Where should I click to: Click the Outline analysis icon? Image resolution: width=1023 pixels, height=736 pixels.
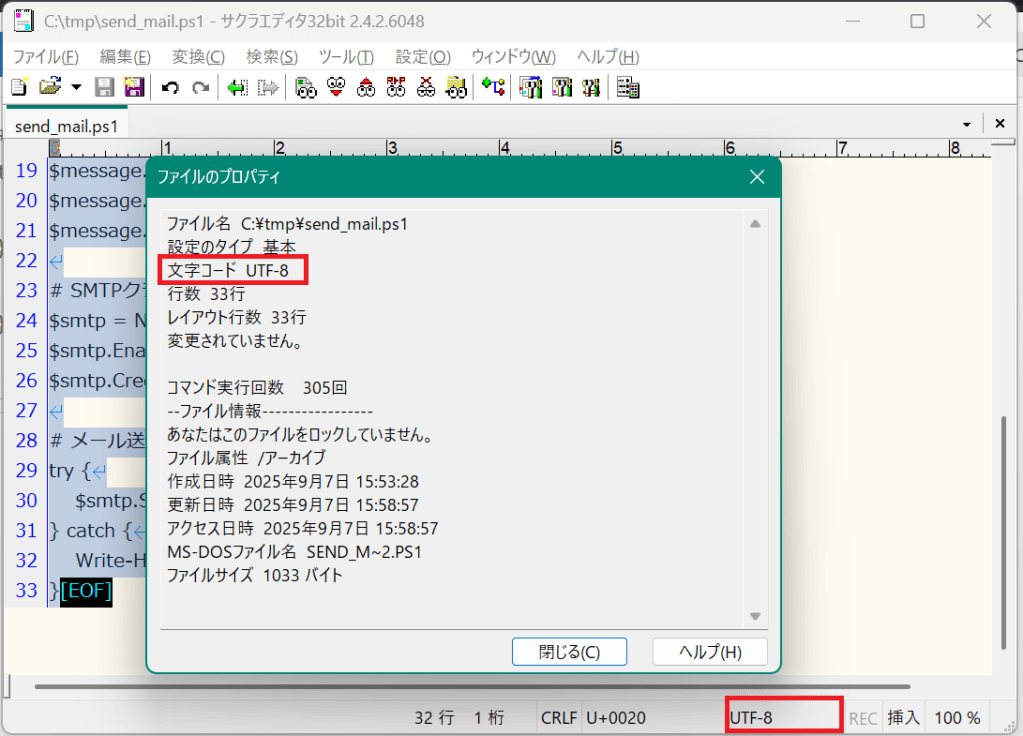tap(493, 88)
